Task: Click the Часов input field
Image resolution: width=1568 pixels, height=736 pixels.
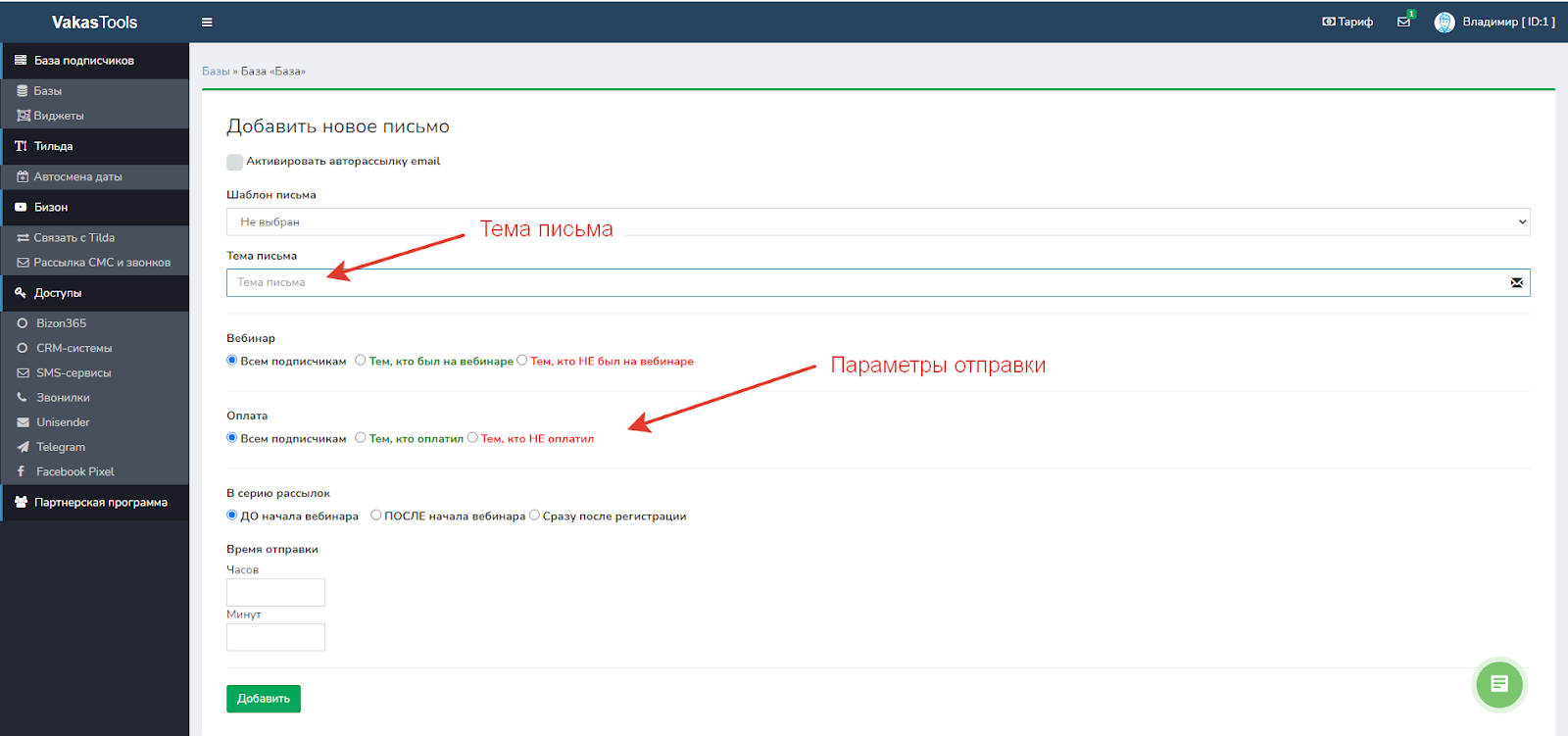Action: click(275, 592)
